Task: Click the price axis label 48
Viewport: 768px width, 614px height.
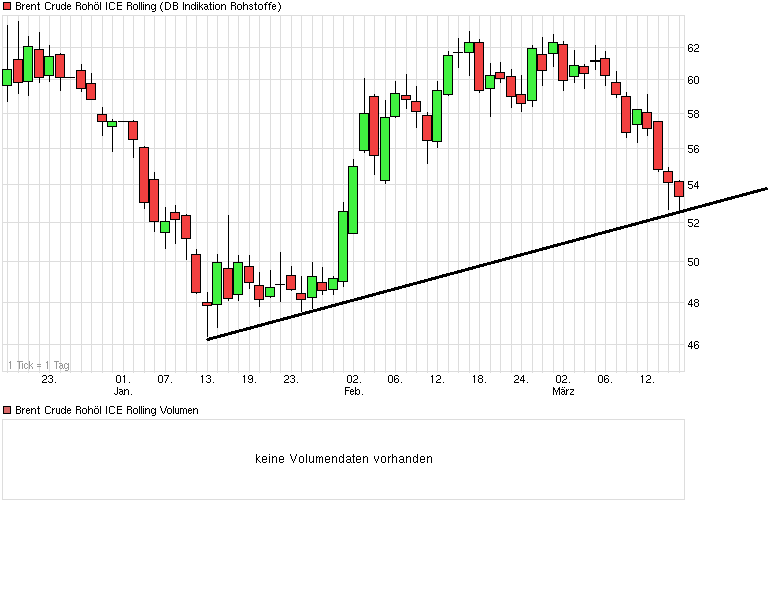Action: coord(693,304)
